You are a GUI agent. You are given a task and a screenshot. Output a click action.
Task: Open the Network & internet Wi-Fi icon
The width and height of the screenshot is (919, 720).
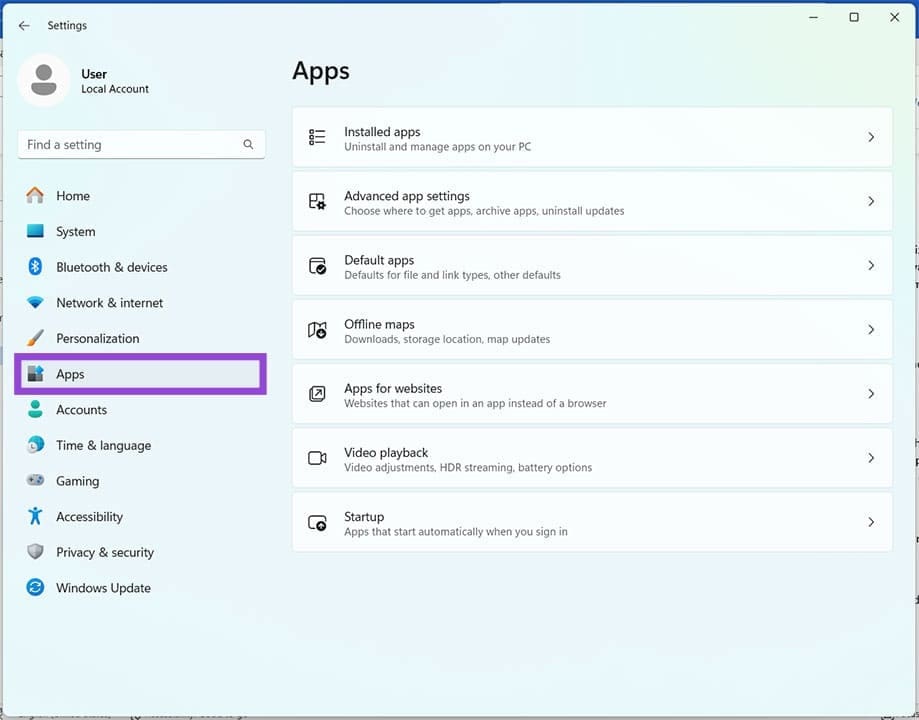point(35,303)
